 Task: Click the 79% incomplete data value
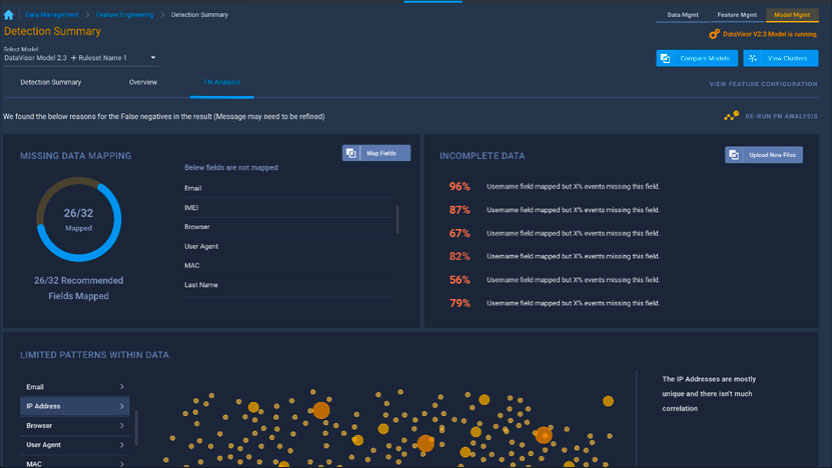point(460,303)
